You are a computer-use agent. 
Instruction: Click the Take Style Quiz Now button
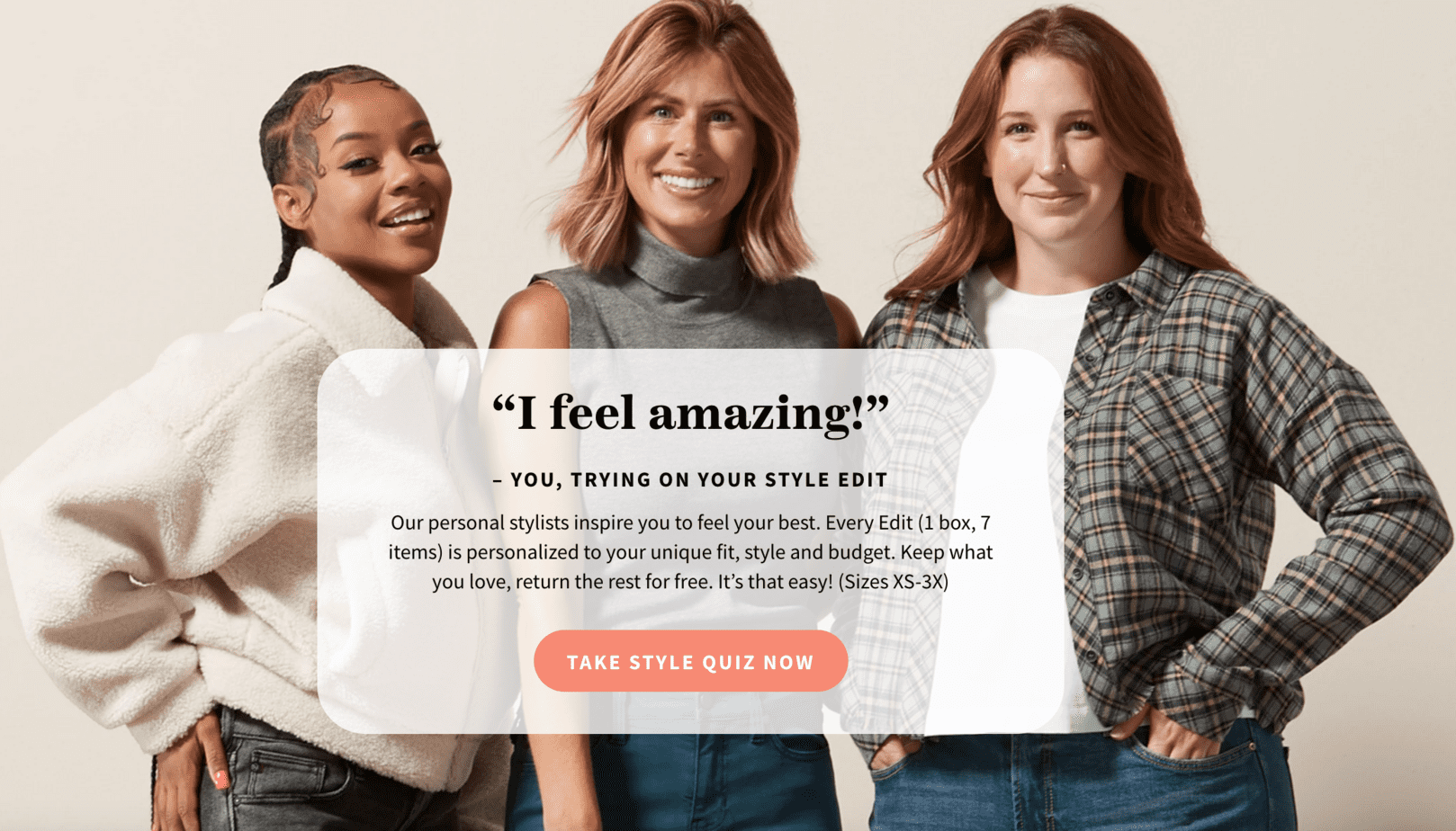point(690,662)
